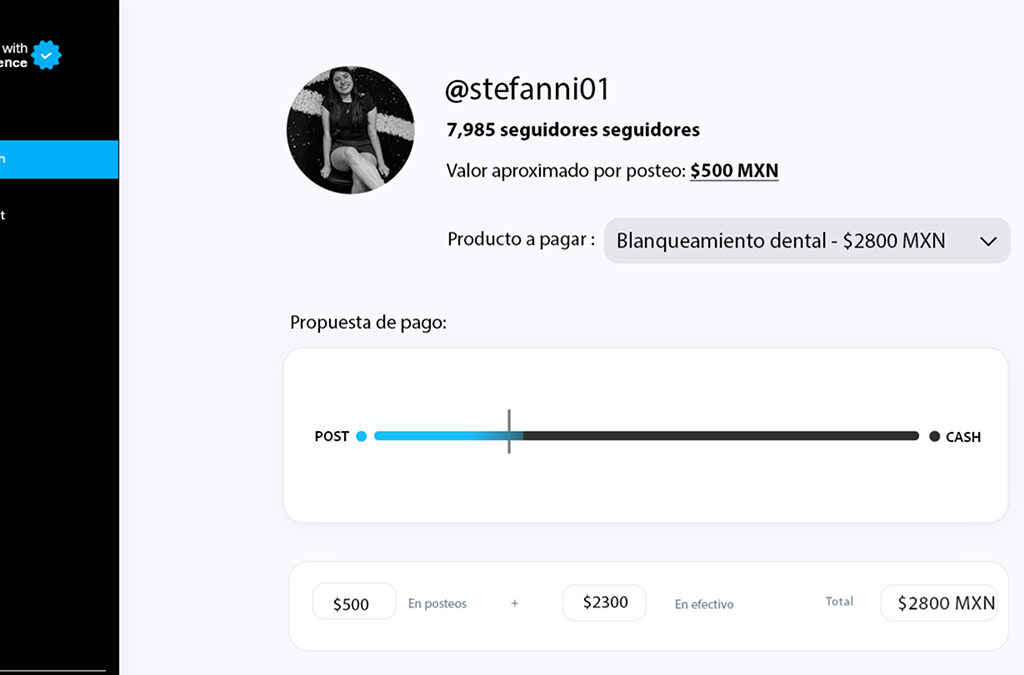The image size is (1024, 675).
Task: Open the dropdown chevron next to Blanqueamiento dental
Action: 988,241
